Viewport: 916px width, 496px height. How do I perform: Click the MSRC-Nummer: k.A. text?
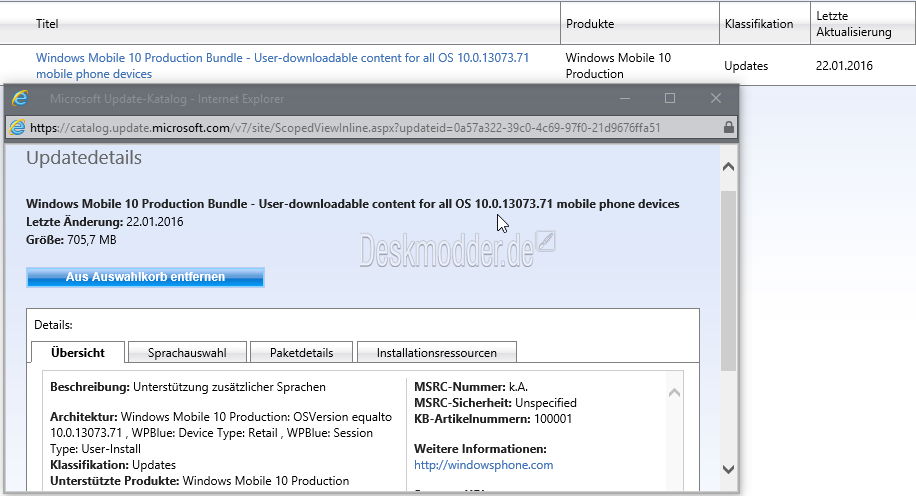tap(471, 387)
